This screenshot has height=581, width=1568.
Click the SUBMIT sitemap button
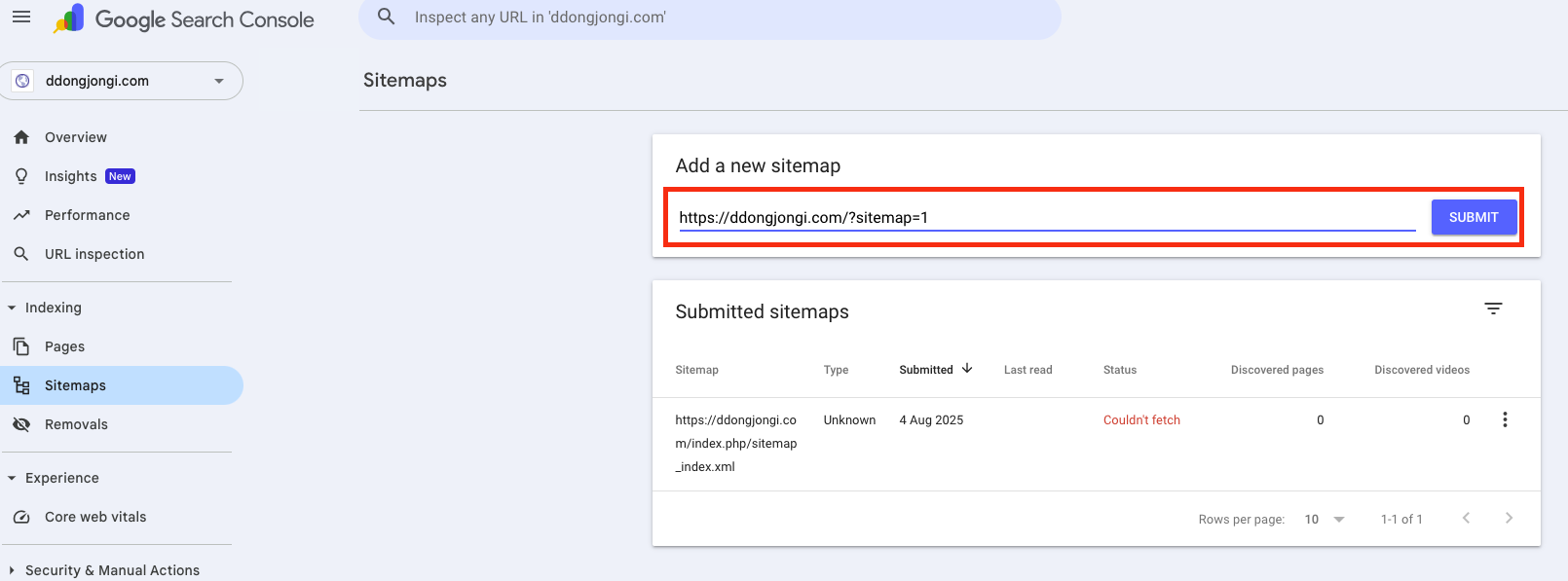pos(1474,217)
